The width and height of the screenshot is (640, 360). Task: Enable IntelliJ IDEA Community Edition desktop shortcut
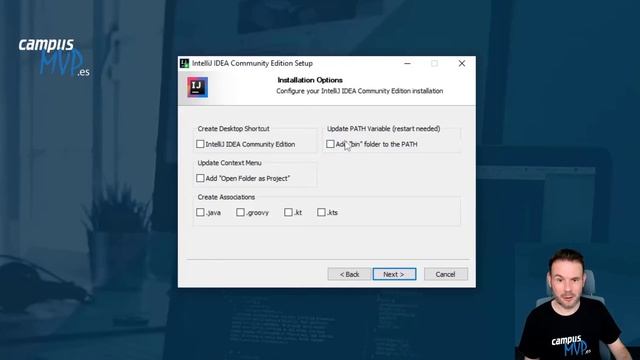(x=200, y=144)
